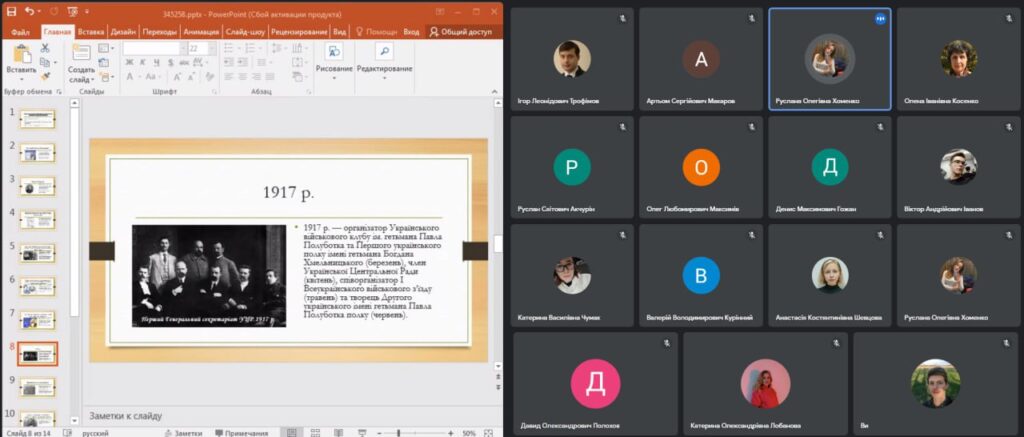This screenshot has height=437, width=1024.
Task: Open the Редактирование search tools
Action: [x=384, y=58]
